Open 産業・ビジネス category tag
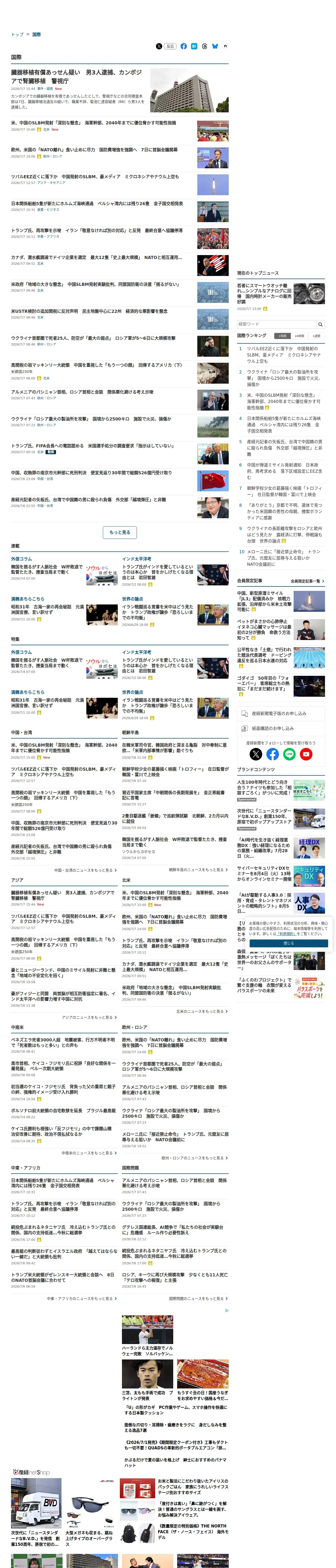336x1568 pixels. [48, 209]
